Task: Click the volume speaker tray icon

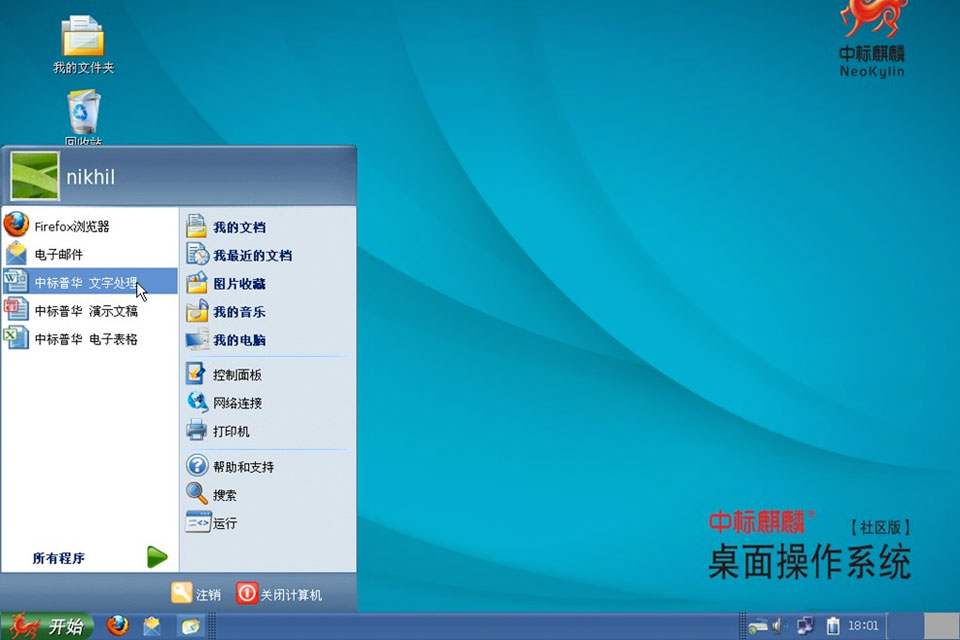Action: pos(778,626)
